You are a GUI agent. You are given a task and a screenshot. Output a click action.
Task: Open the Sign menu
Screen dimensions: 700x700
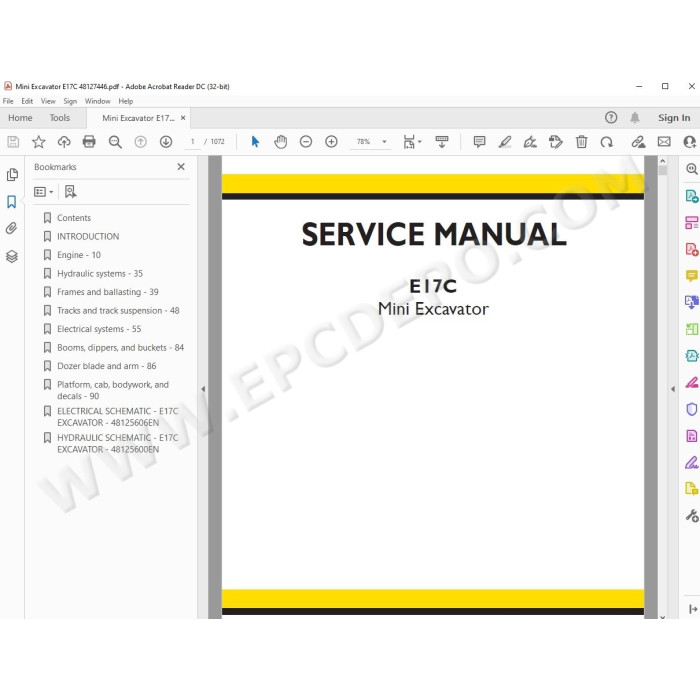tap(70, 101)
